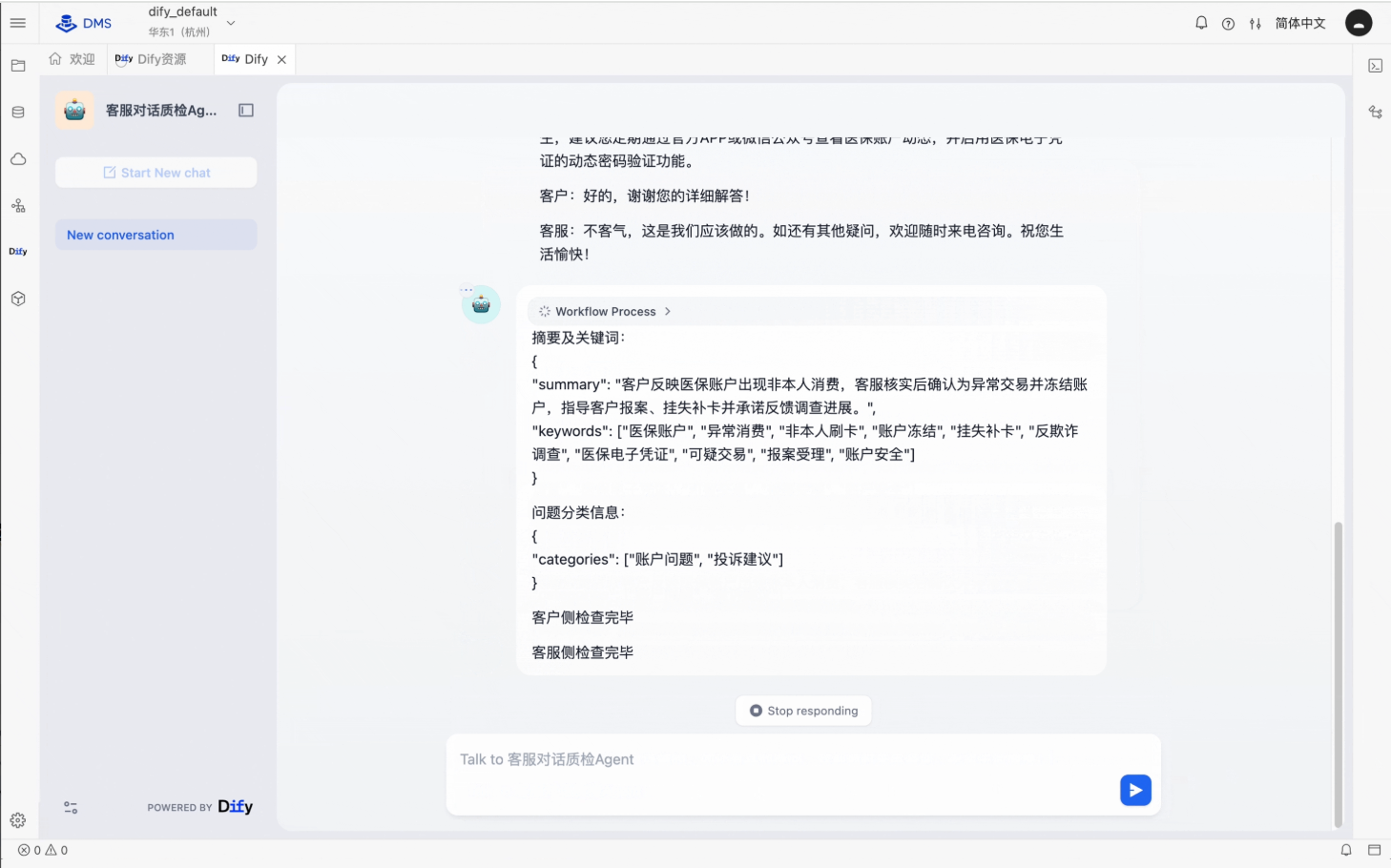
Task: Click the DMS logo
Action: (x=84, y=23)
